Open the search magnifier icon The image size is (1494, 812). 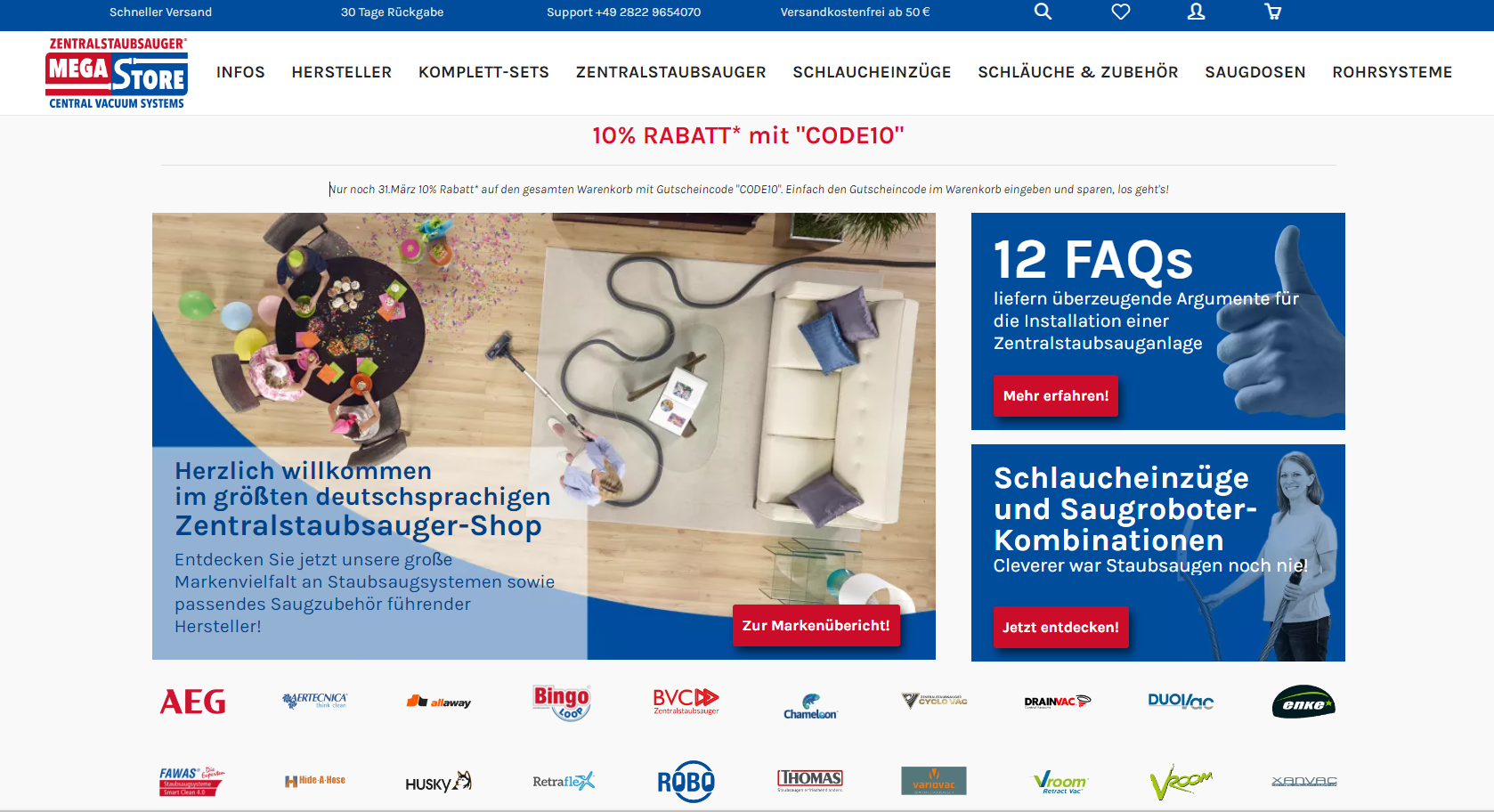click(1043, 12)
